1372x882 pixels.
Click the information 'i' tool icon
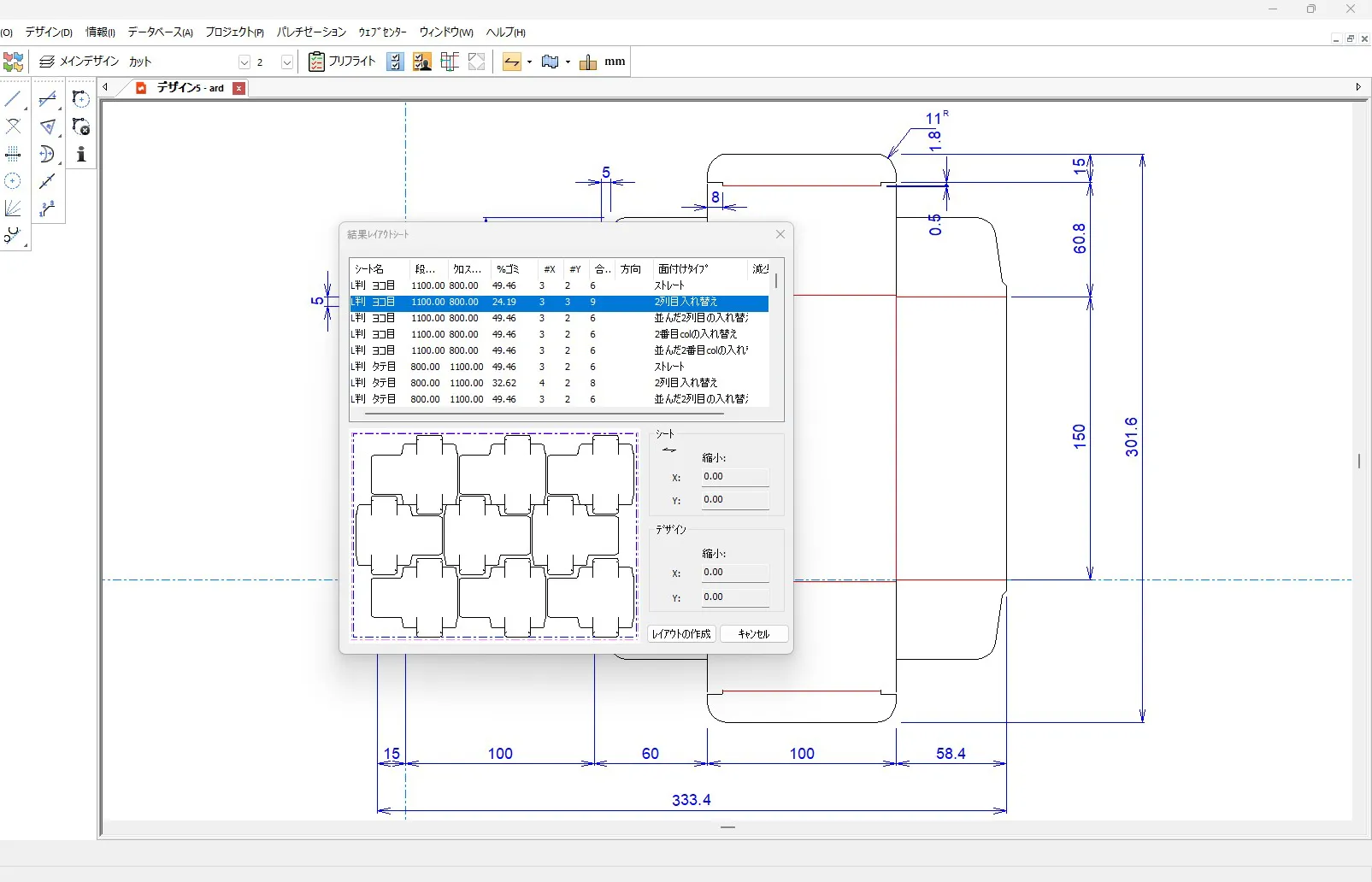point(81,154)
